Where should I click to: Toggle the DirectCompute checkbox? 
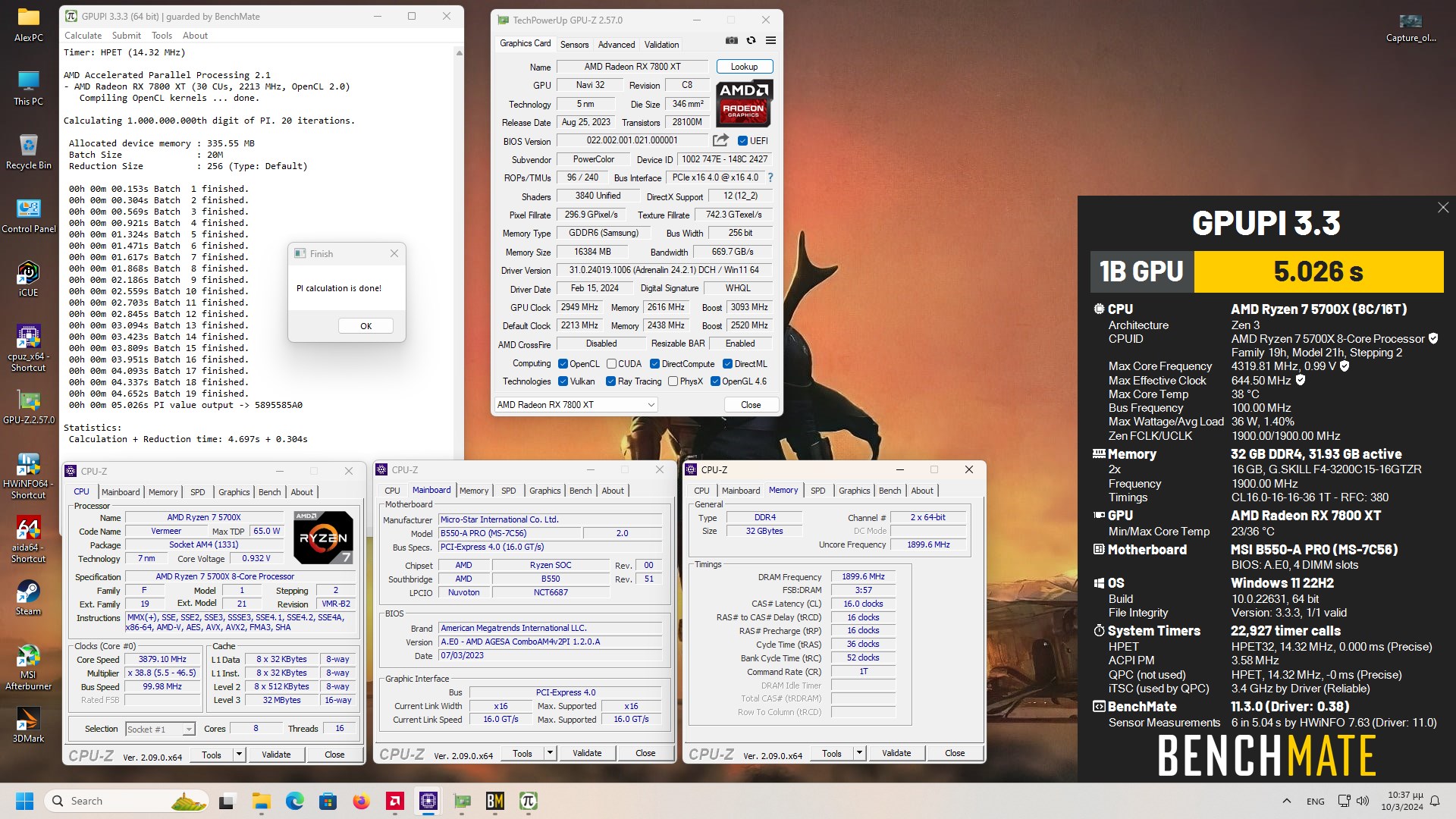tap(654, 364)
